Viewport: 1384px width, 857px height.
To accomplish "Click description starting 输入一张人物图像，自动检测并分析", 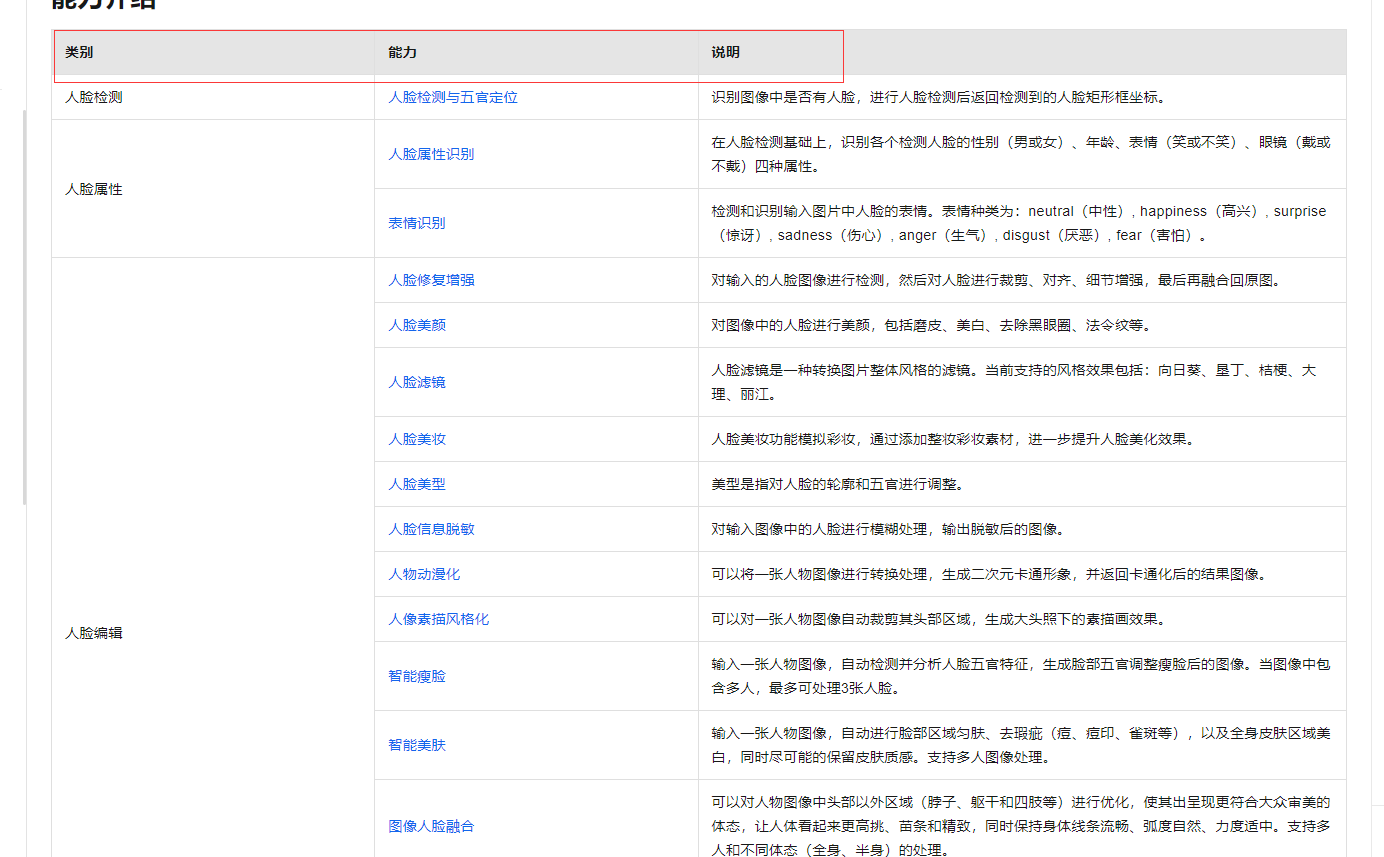I will click(x=1021, y=676).
